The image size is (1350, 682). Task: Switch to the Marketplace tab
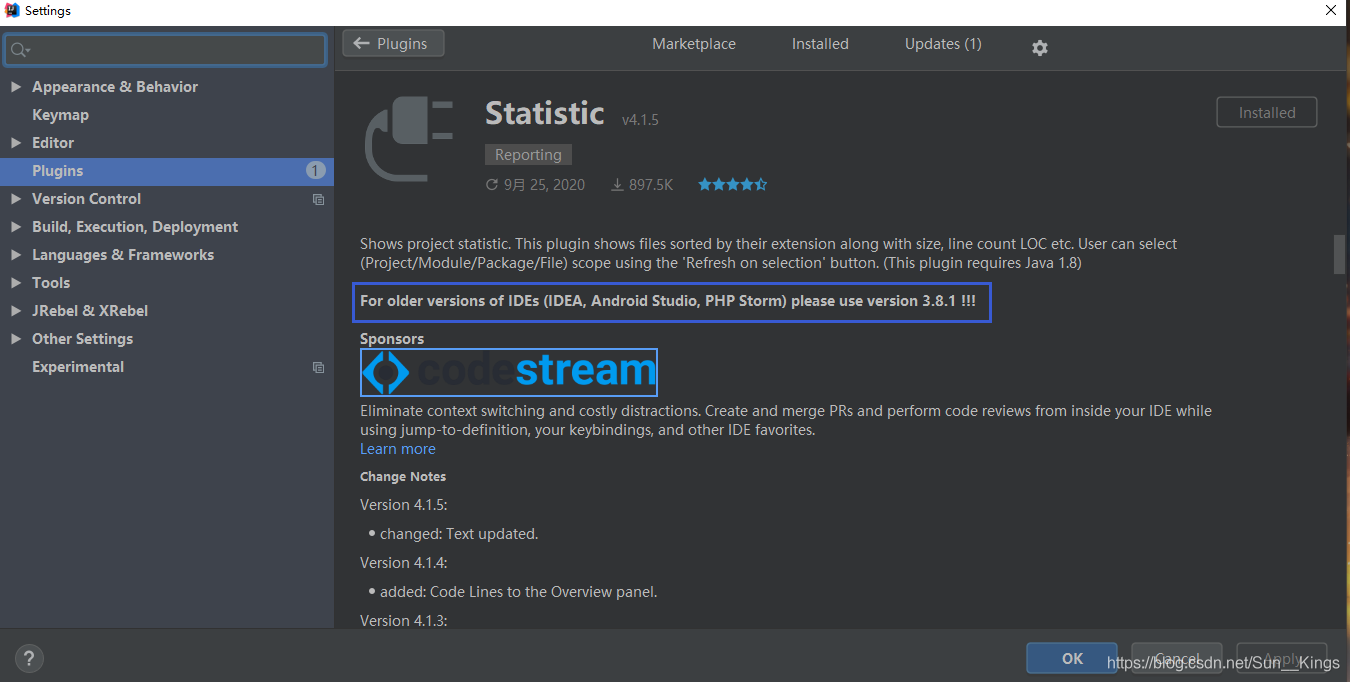(x=693, y=44)
